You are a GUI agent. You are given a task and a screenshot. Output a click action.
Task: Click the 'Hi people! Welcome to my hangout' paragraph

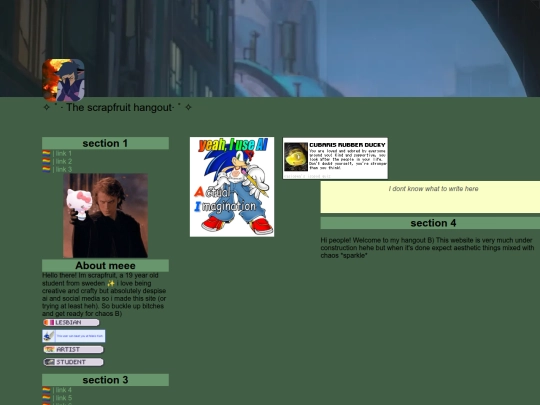click(427, 248)
